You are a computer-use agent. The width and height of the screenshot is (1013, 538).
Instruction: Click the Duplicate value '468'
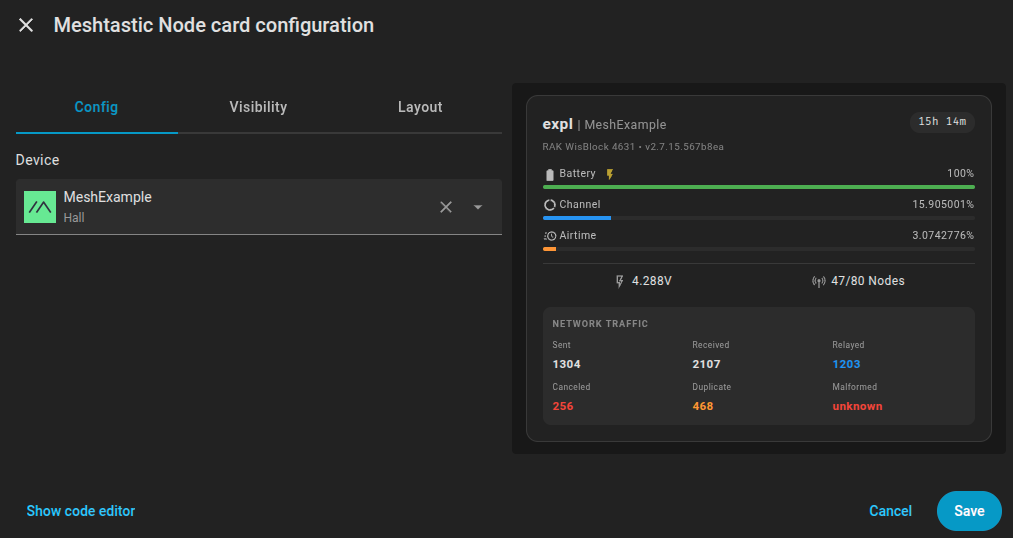click(703, 406)
